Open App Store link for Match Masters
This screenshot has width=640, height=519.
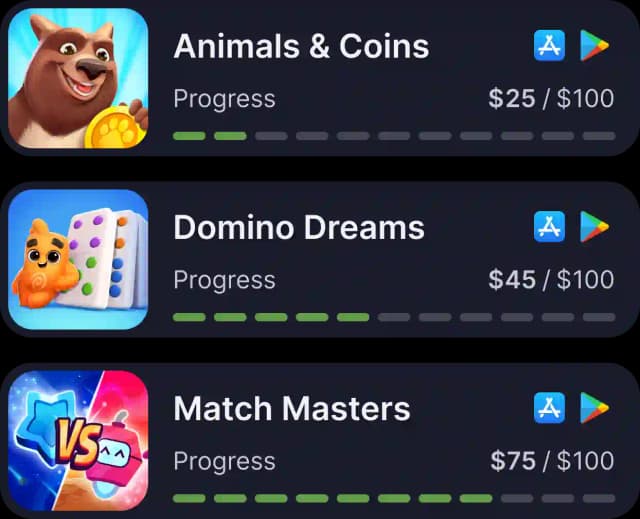coord(549,408)
